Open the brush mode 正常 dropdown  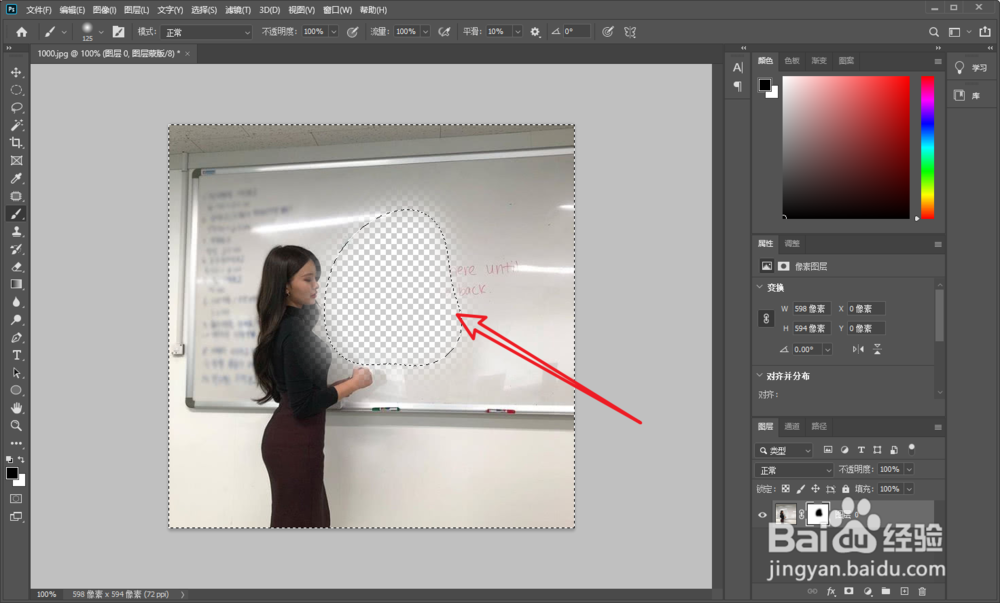(x=207, y=32)
